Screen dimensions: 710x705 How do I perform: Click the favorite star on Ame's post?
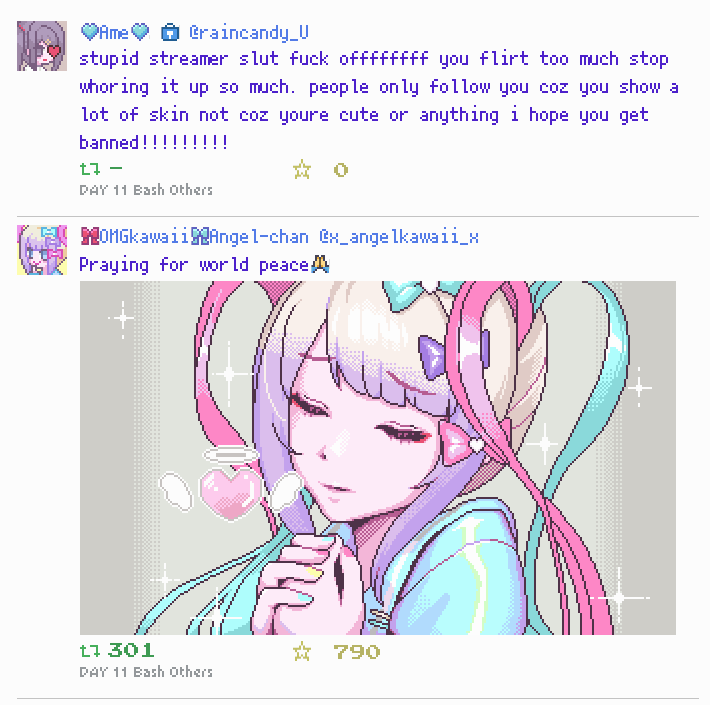302,170
